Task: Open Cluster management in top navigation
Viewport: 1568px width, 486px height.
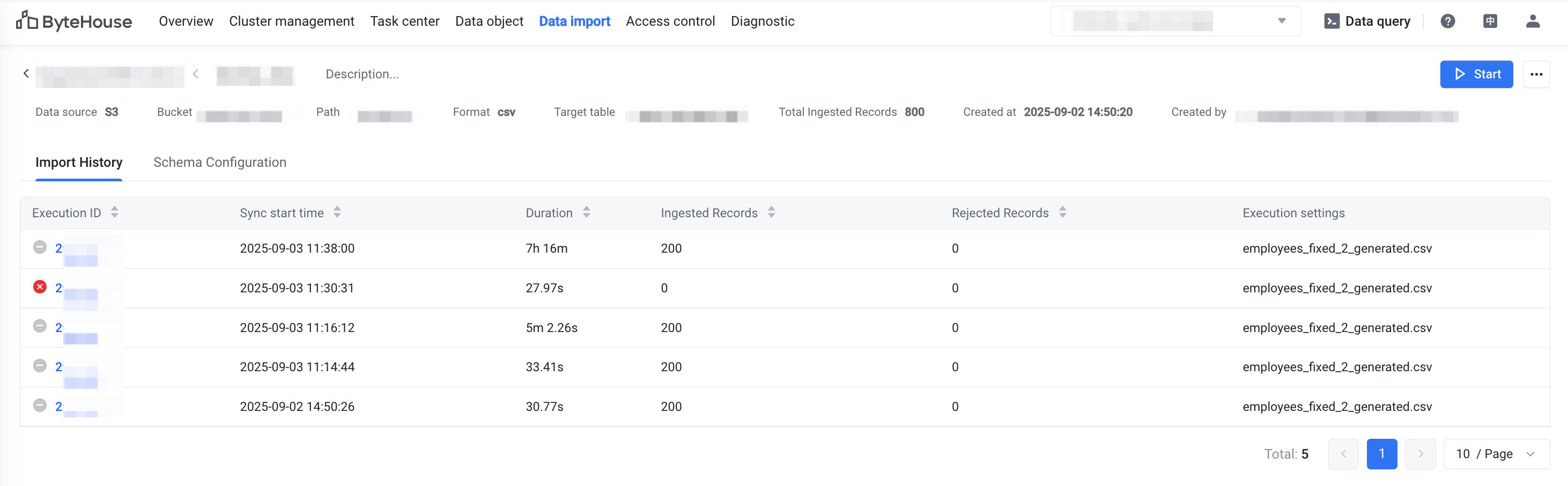Action: (x=292, y=21)
